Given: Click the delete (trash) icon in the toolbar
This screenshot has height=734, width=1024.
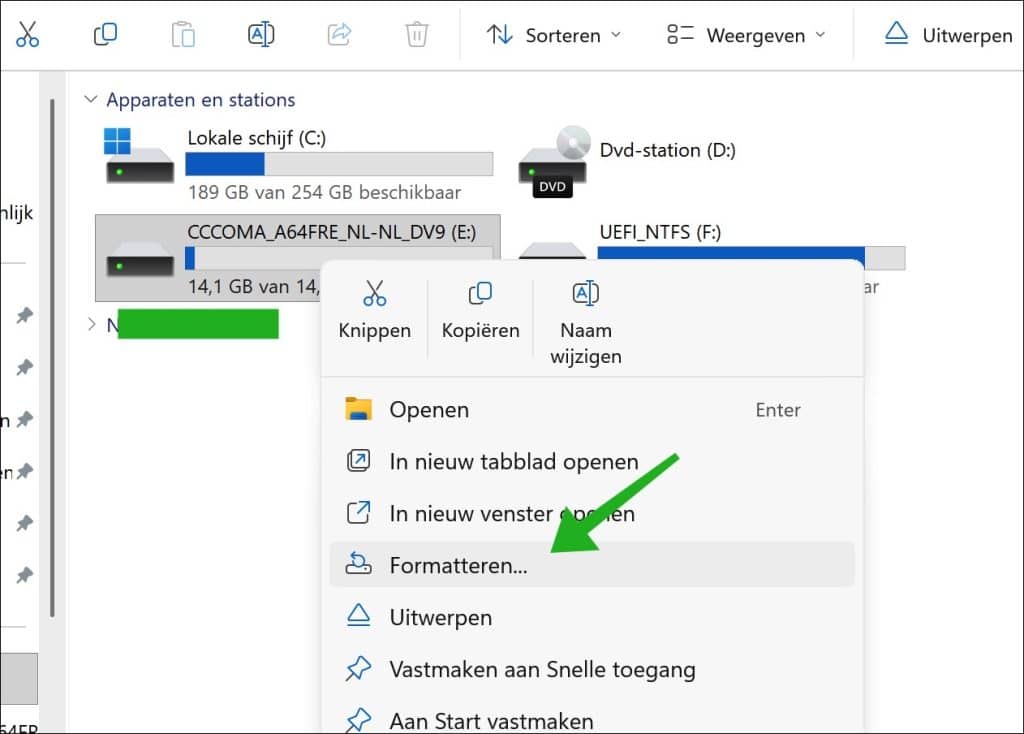Looking at the screenshot, I should click(x=416, y=35).
